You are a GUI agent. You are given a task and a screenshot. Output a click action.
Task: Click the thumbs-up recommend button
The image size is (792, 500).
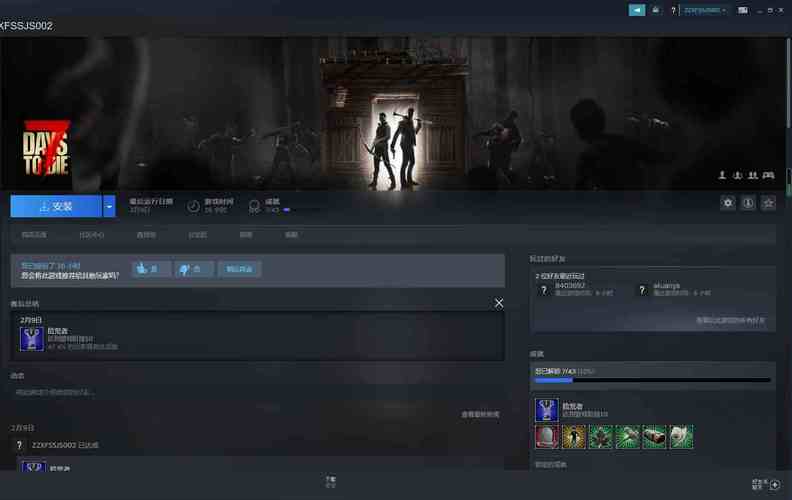pos(152,269)
